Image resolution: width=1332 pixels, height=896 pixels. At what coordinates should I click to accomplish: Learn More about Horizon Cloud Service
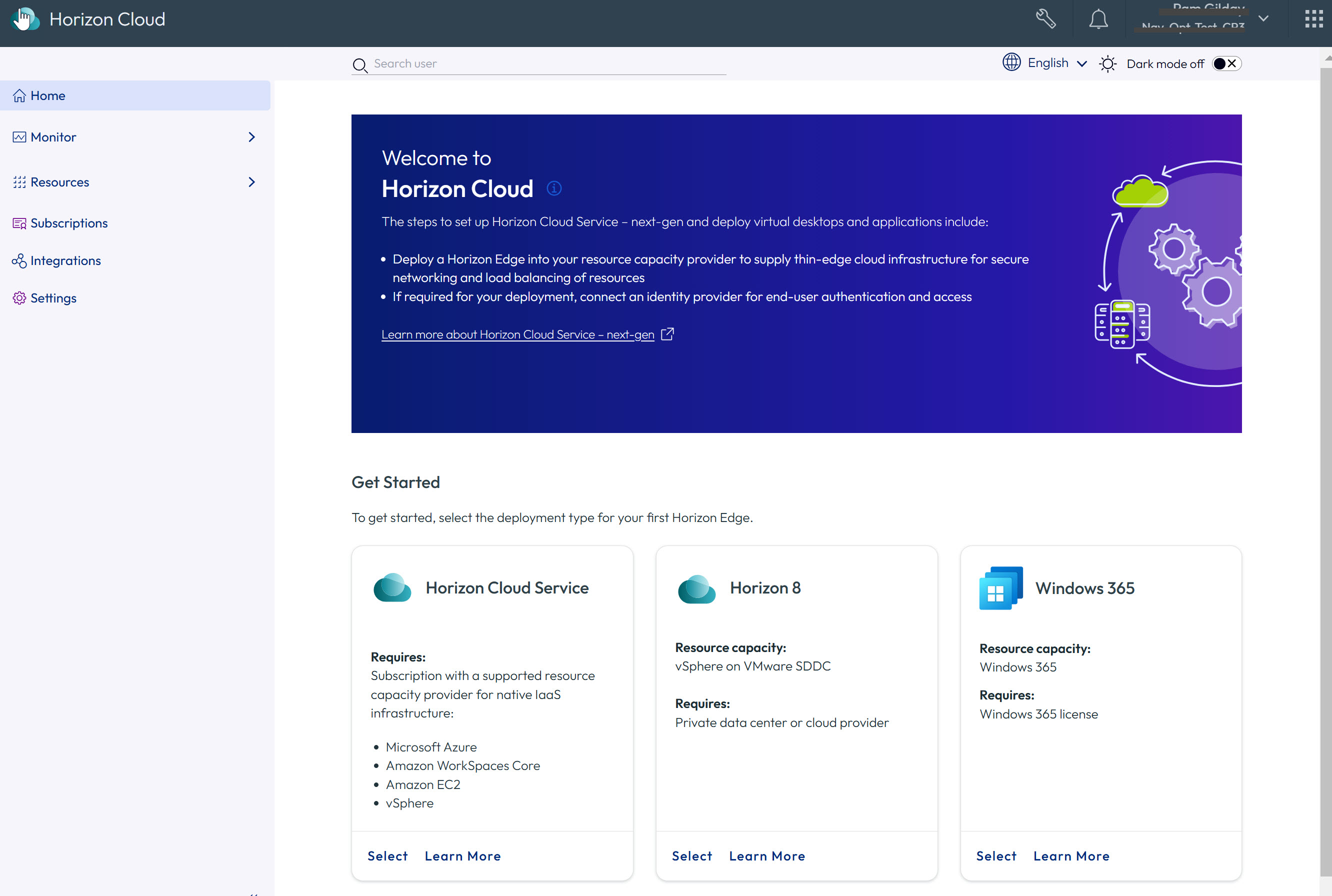[463, 856]
